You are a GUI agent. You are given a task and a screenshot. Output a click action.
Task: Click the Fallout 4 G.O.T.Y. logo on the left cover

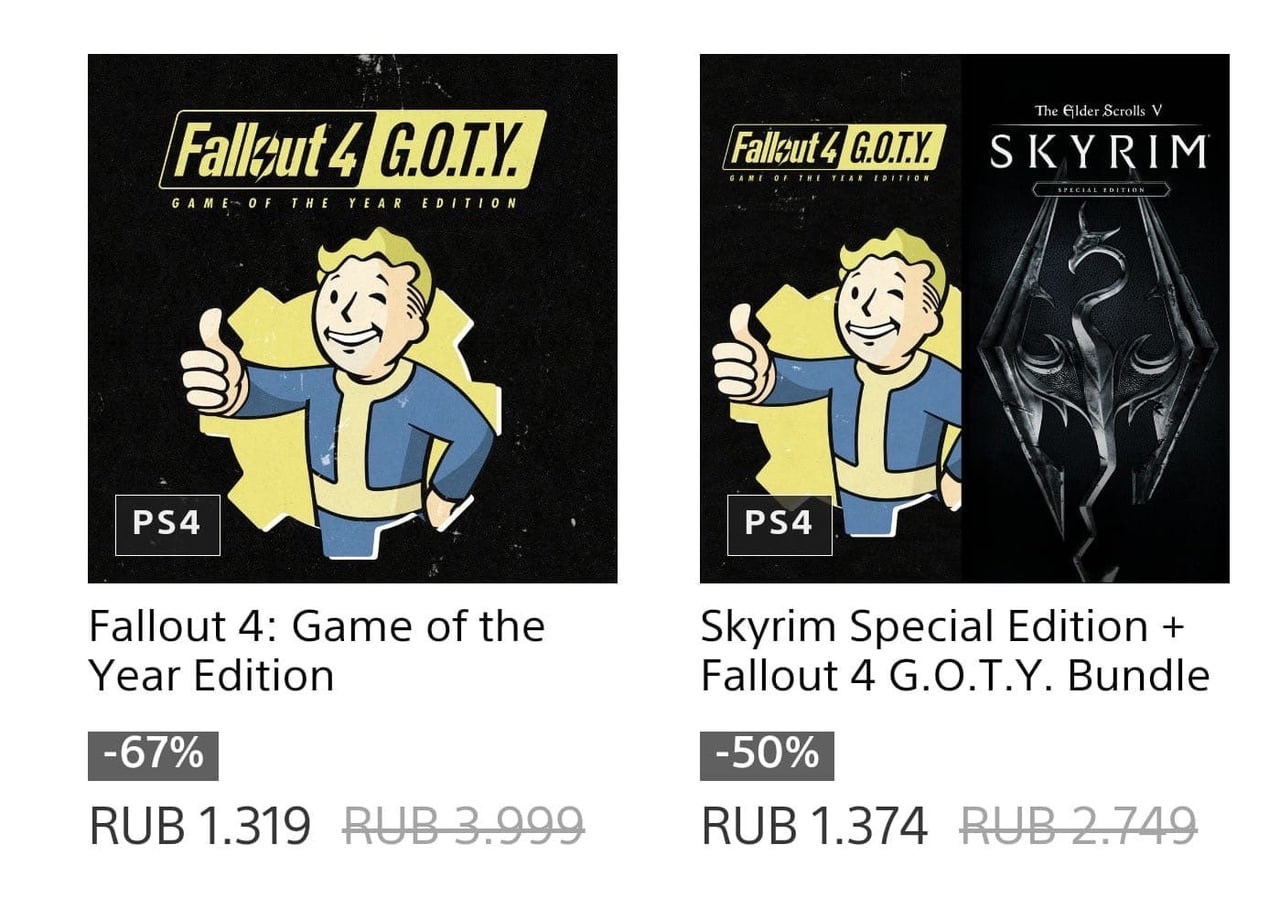[x=352, y=149]
